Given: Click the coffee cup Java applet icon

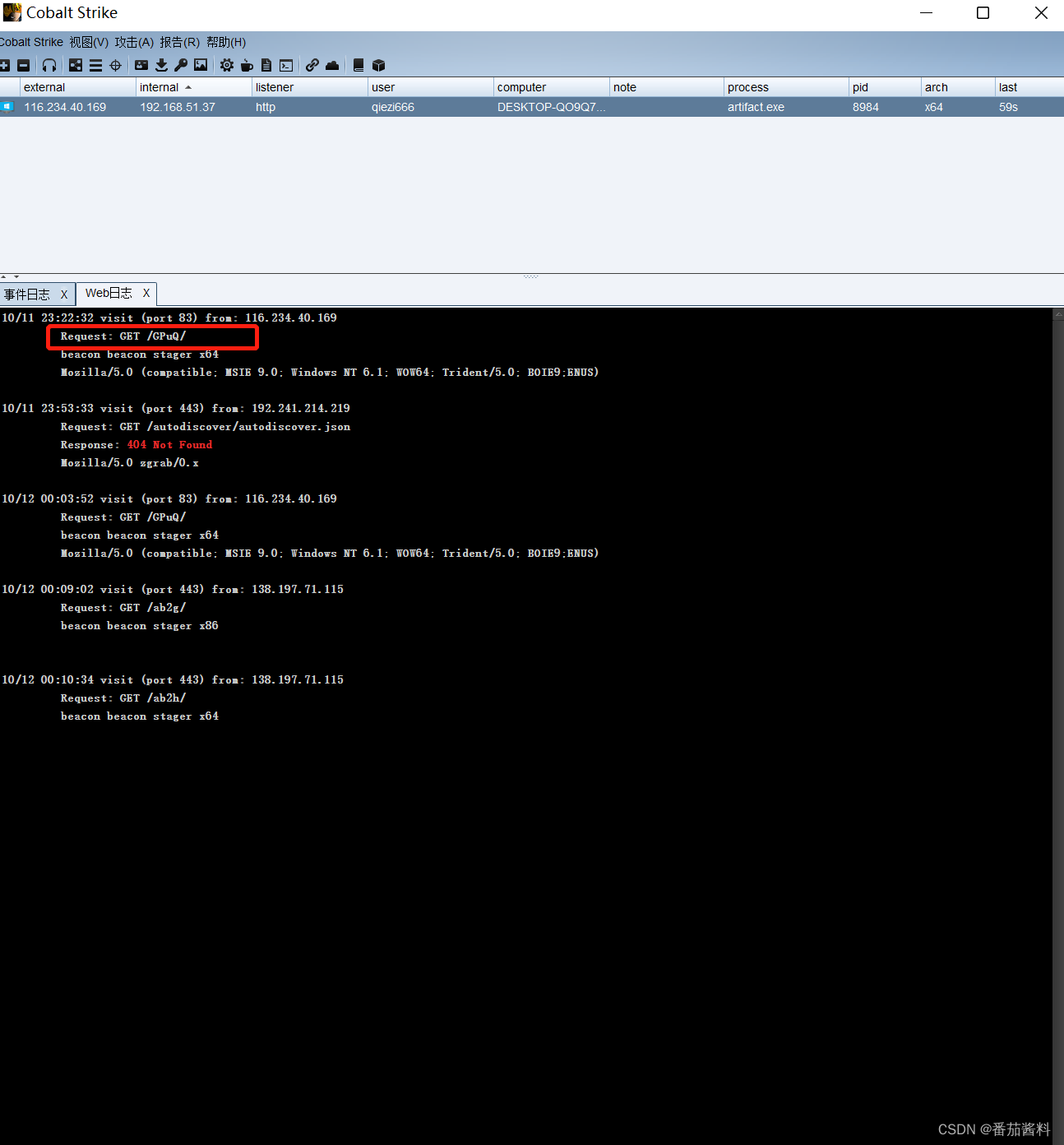Looking at the screenshot, I should point(247,65).
